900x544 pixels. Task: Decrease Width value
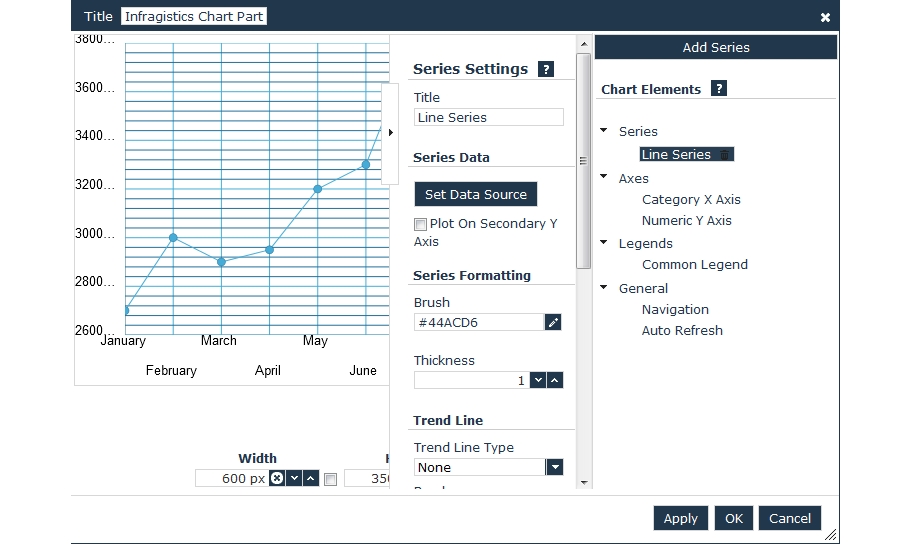[x=294, y=478]
